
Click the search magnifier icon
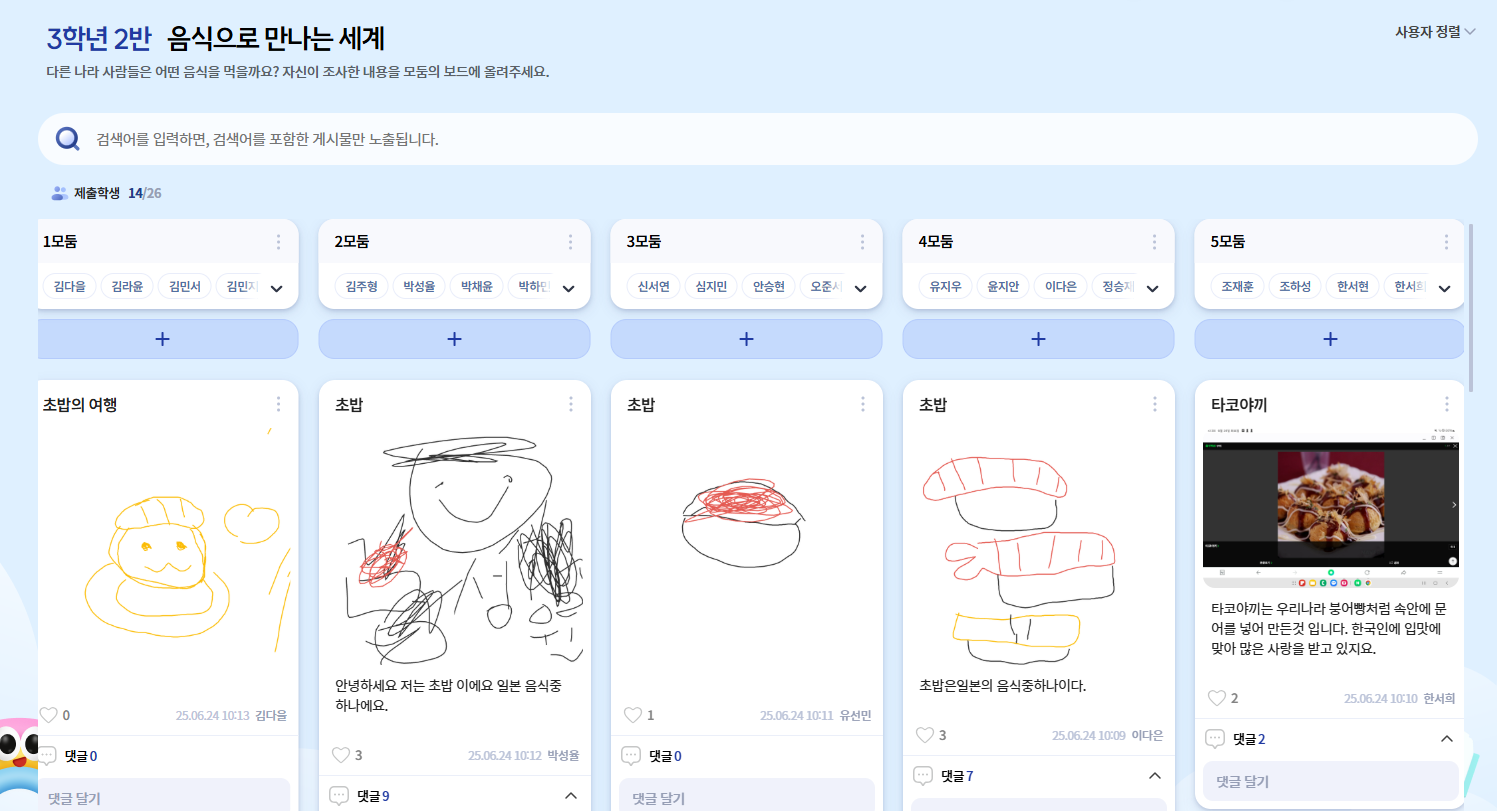pyautogui.click(x=68, y=139)
